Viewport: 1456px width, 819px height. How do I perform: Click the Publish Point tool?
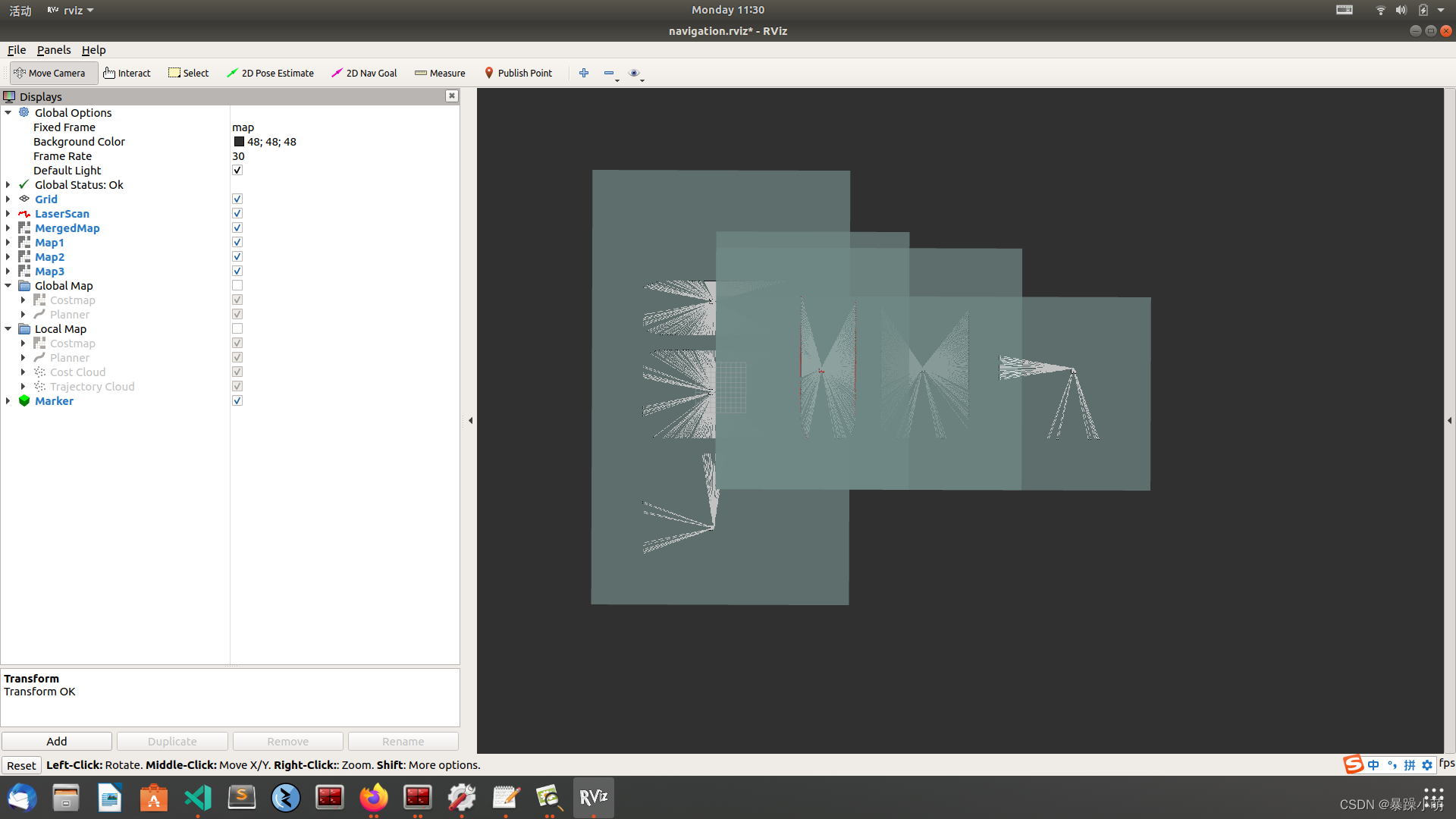[x=518, y=73]
